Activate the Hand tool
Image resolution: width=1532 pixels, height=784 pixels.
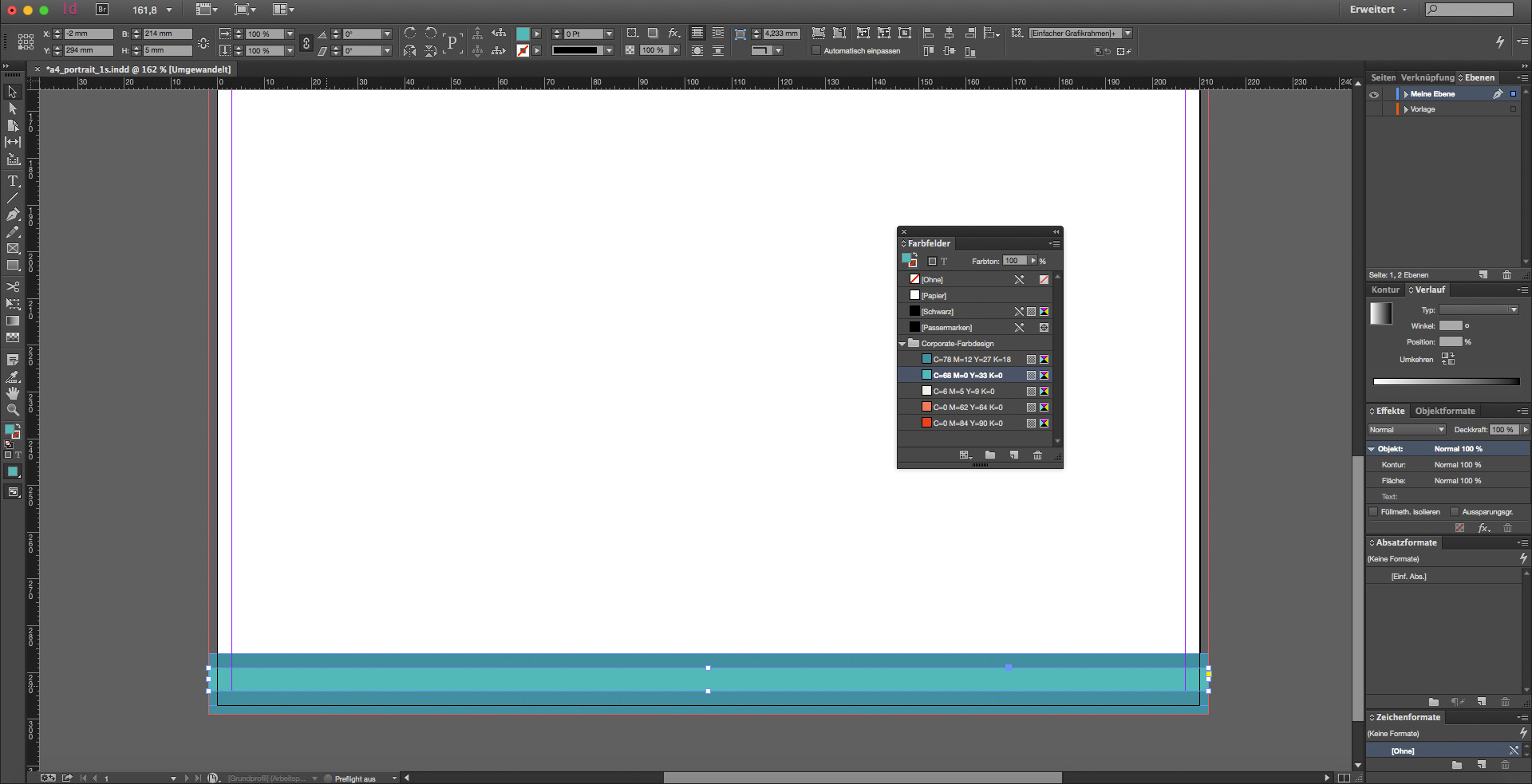(x=13, y=393)
